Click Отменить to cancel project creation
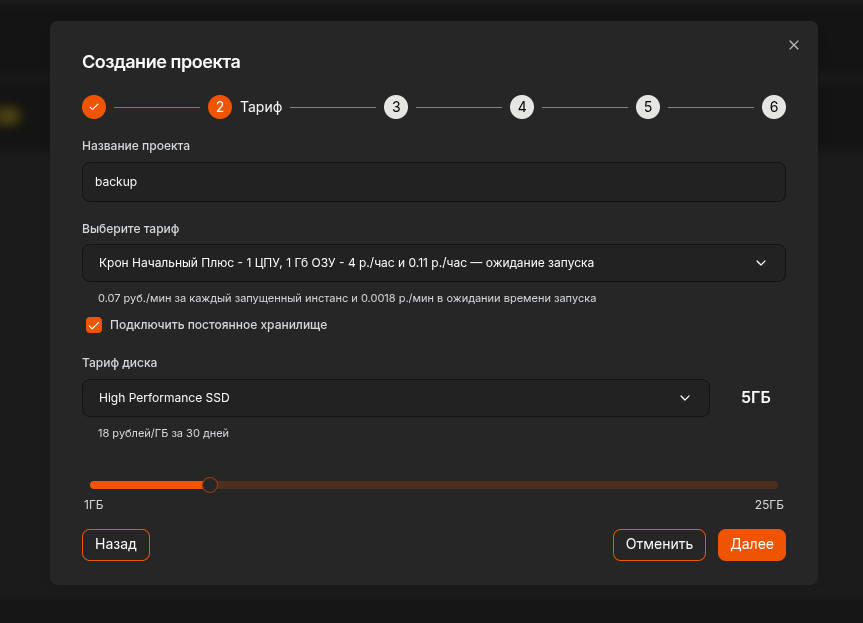 659,544
